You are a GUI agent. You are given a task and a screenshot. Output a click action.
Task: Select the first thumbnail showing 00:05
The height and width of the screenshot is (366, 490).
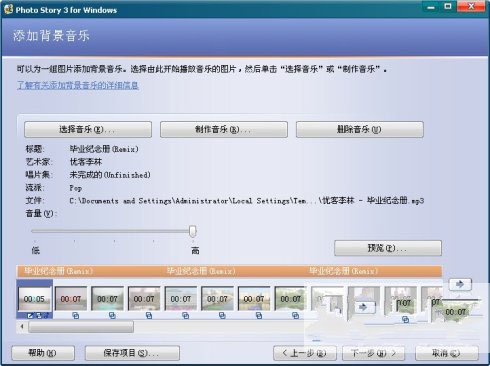pyautogui.click(x=34, y=299)
